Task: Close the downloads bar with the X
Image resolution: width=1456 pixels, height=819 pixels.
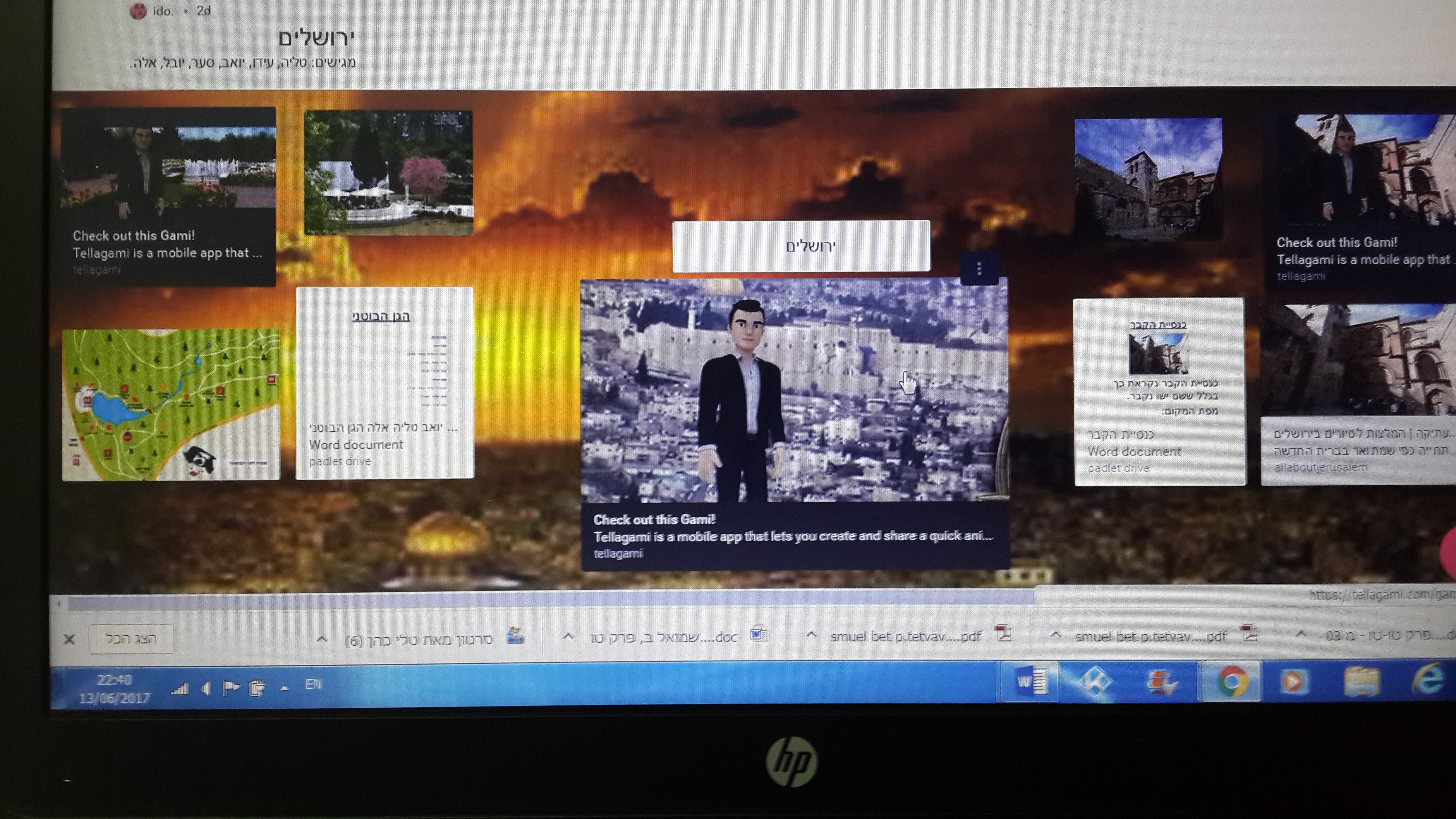Action: (69, 639)
